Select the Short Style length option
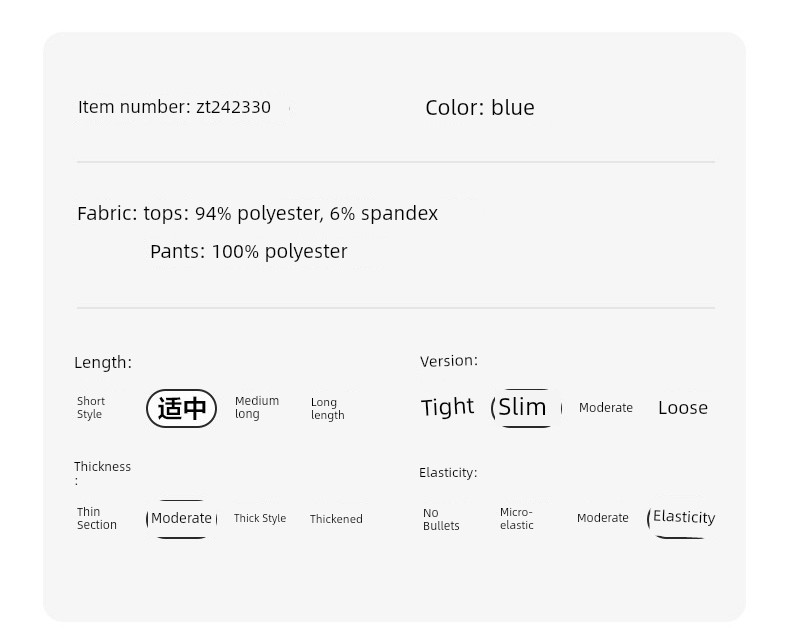Screen dimensions: 790x641 [x=91, y=408]
